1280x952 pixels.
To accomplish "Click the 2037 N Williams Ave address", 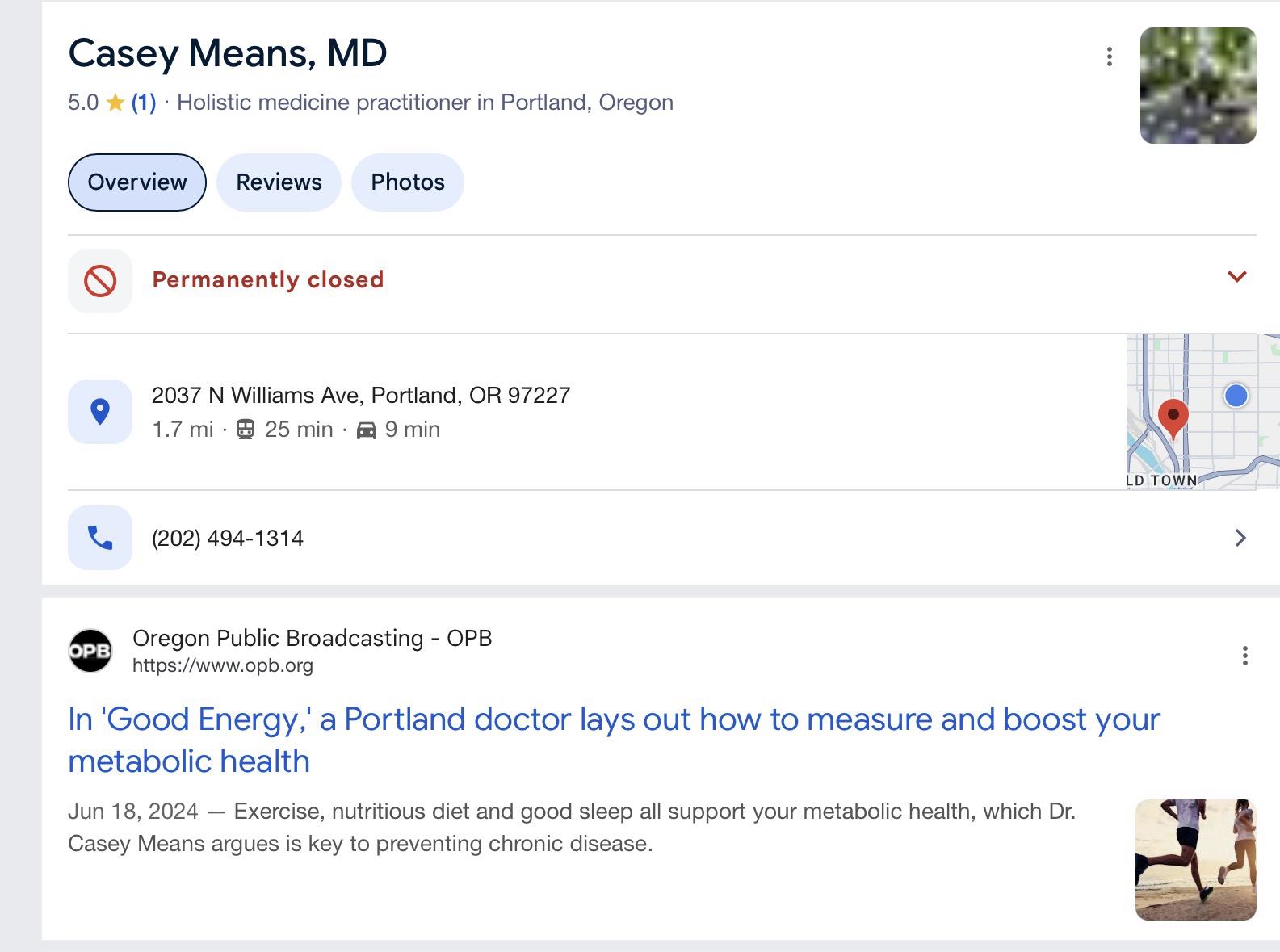I will [x=361, y=396].
